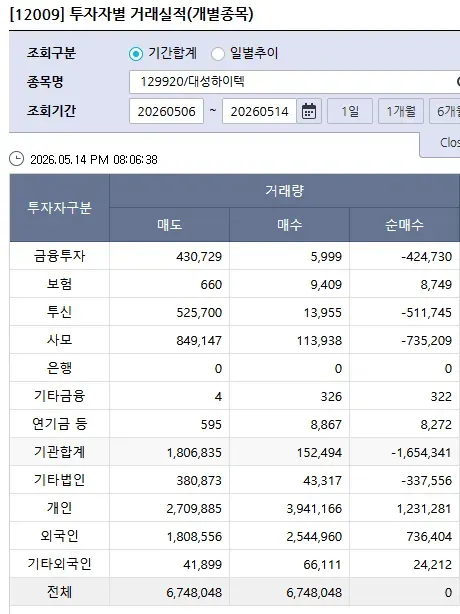Select the 전체 total row label

coord(60,592)
